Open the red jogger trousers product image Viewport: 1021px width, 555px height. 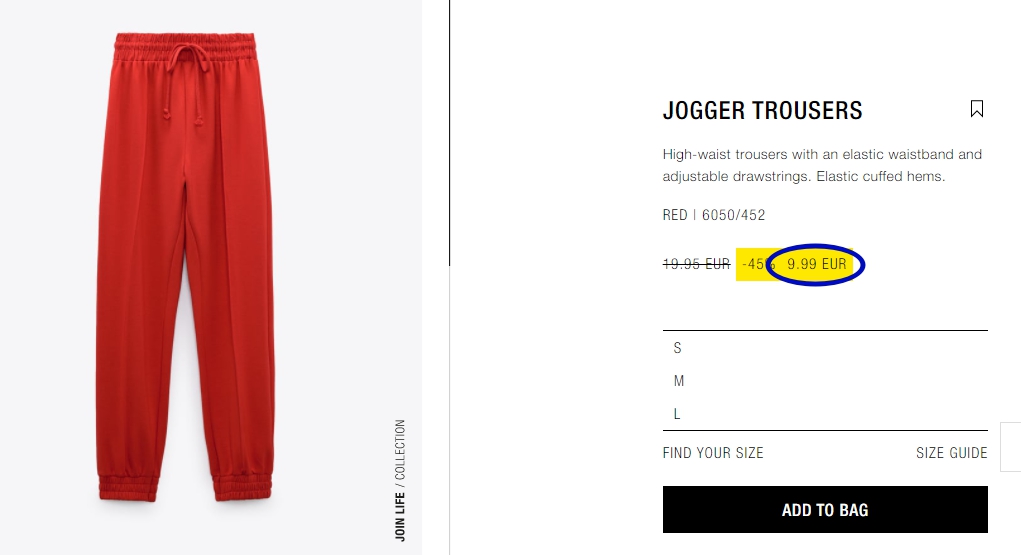186,267
